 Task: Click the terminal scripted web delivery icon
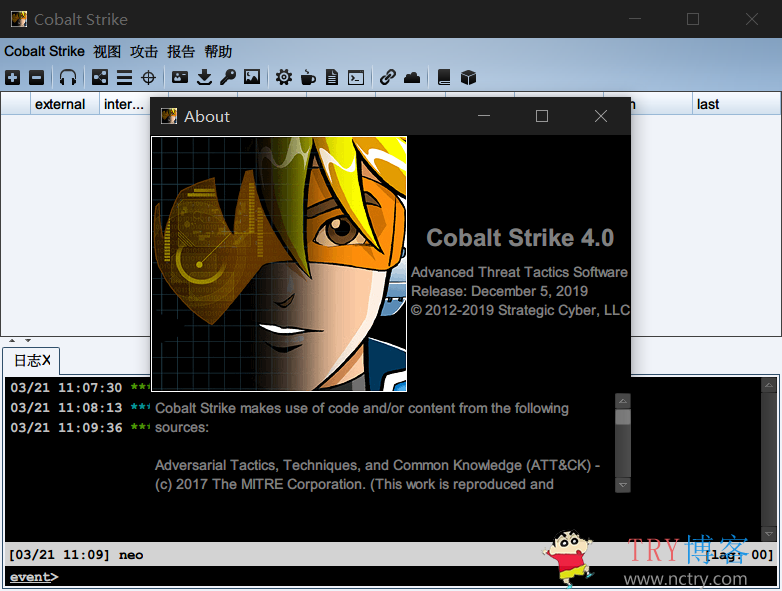356,78
